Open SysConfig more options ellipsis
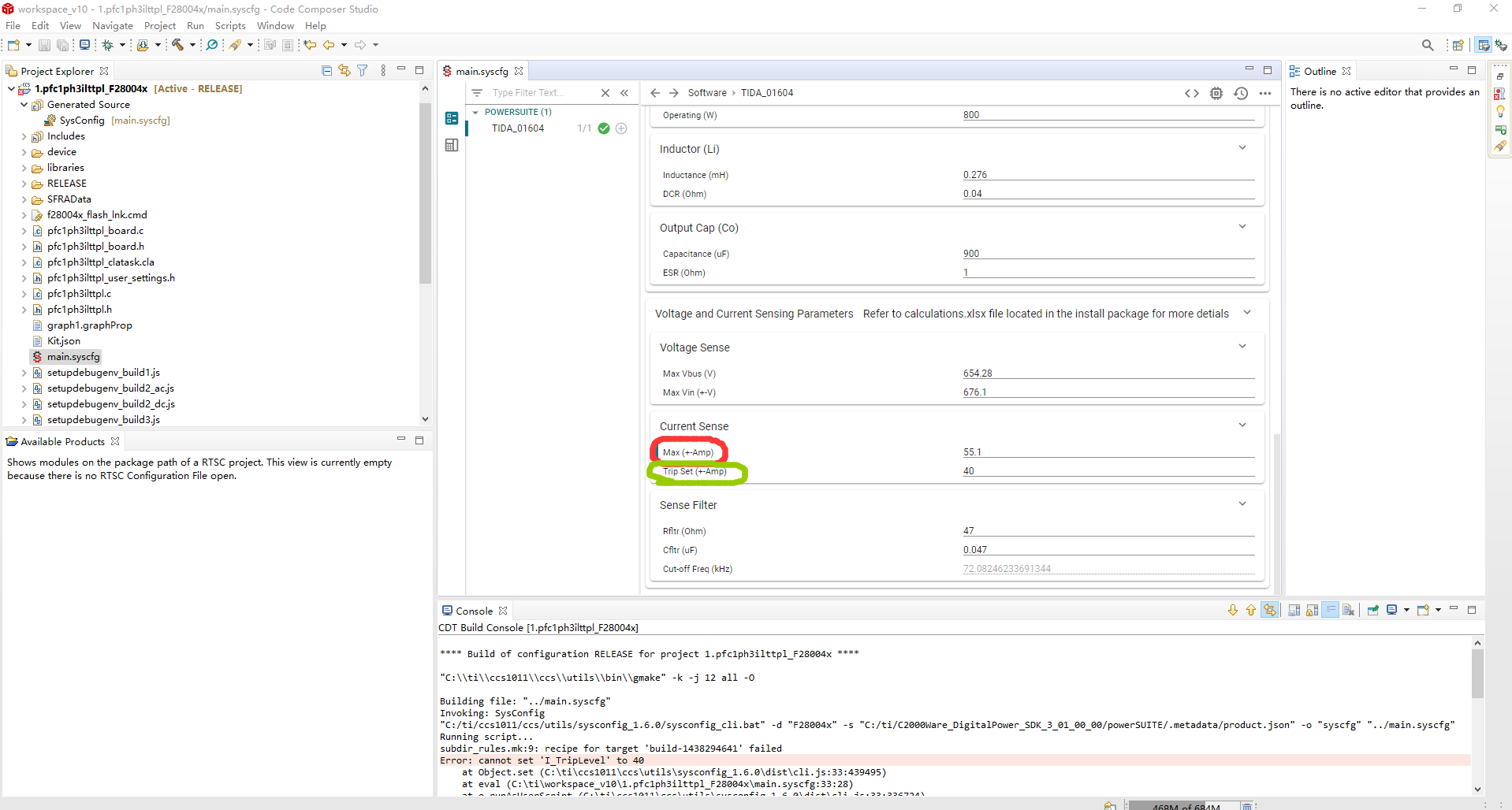Image resolution: width=1512 pixels, height=810 pixels. [x=1265, y=93]
